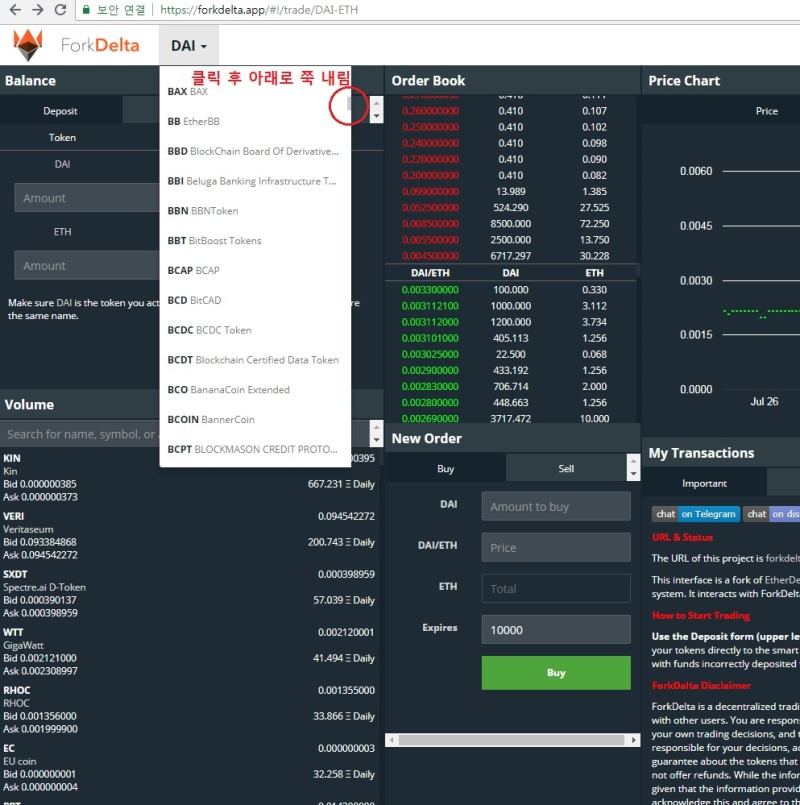Open chat on Discord badge
The height and width of the screenshot is (805, 800).
click(x=771, y=514)
